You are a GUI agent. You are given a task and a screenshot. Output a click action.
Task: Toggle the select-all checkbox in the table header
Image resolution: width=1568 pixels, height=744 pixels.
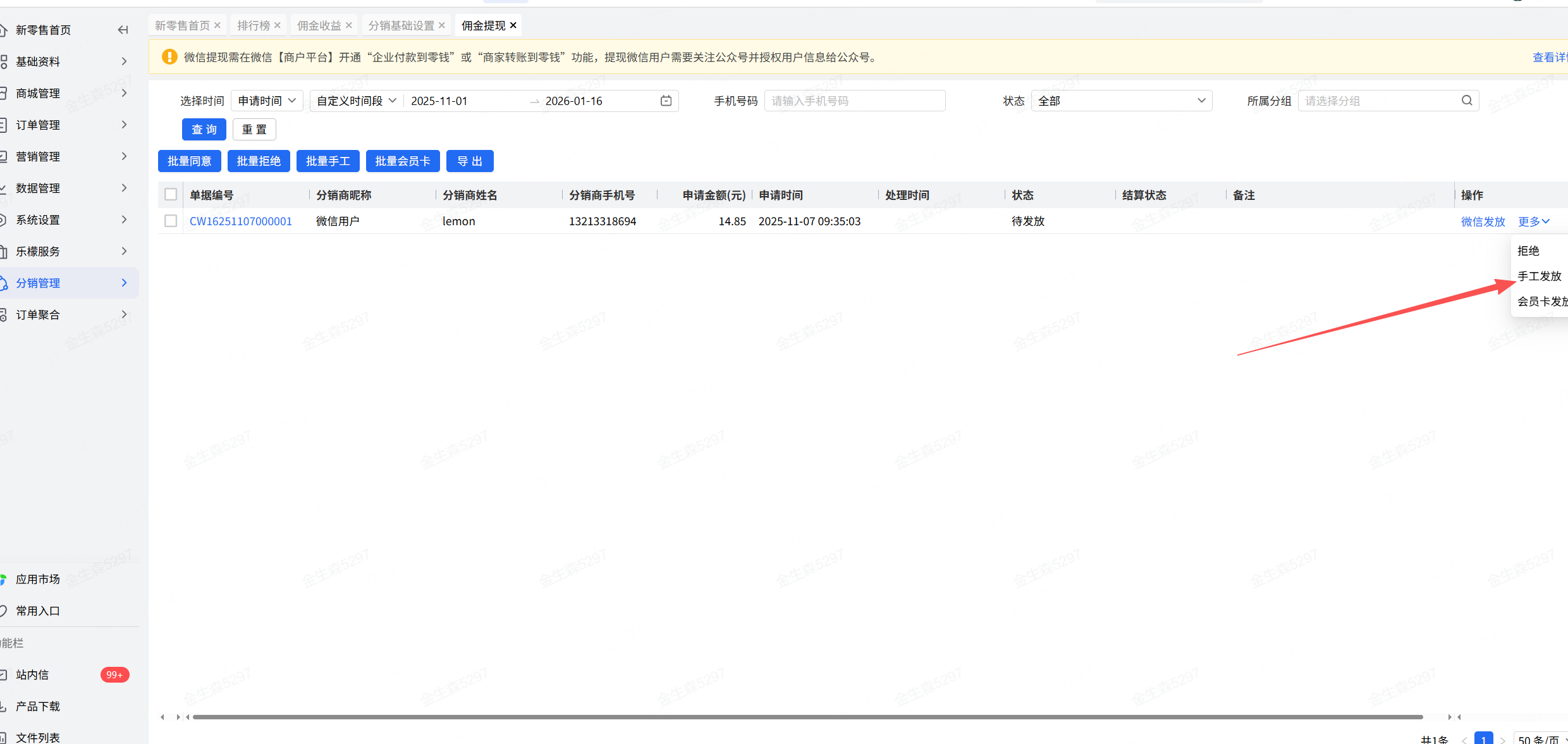click(x=171, y=194)
